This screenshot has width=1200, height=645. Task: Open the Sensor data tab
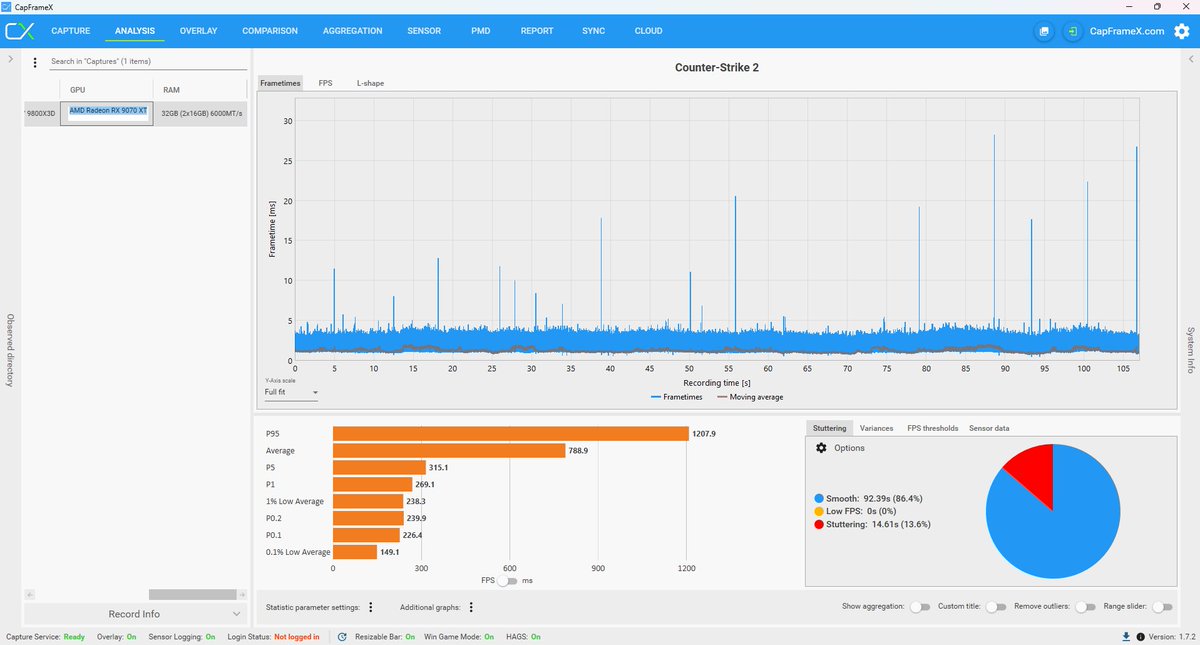(x=989, y=428)
